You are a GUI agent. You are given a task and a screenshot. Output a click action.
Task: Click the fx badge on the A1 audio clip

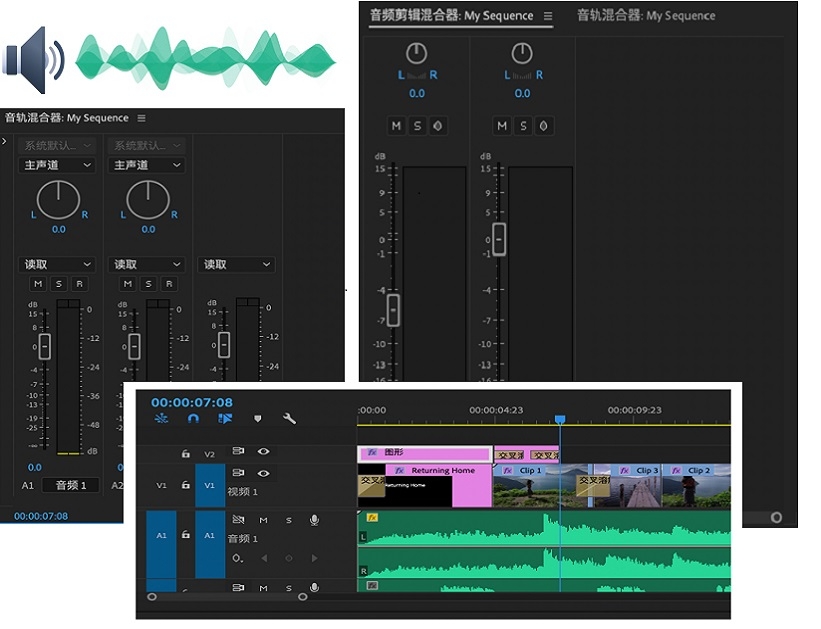pos(372,517)
